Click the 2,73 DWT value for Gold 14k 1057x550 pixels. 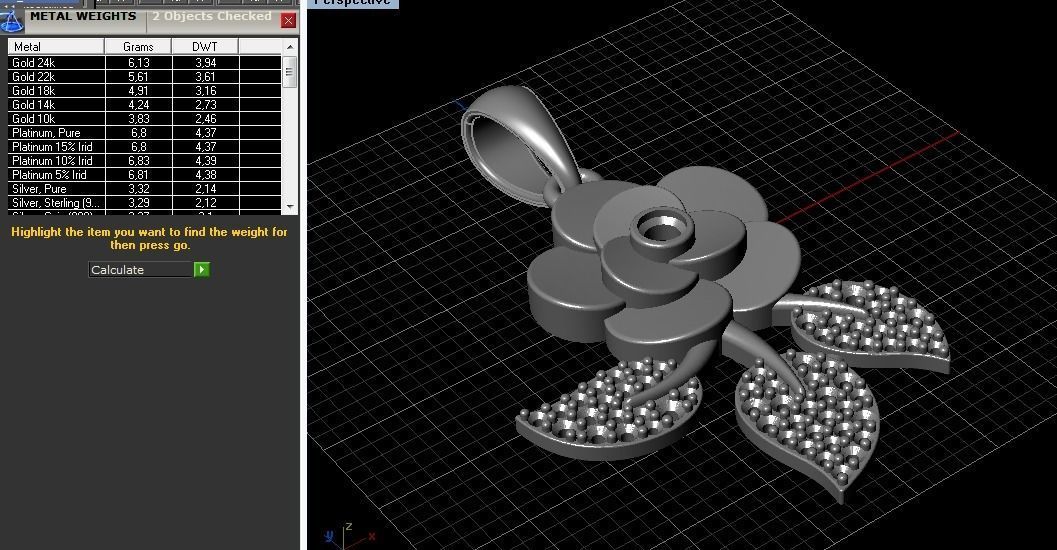point(206,105)
